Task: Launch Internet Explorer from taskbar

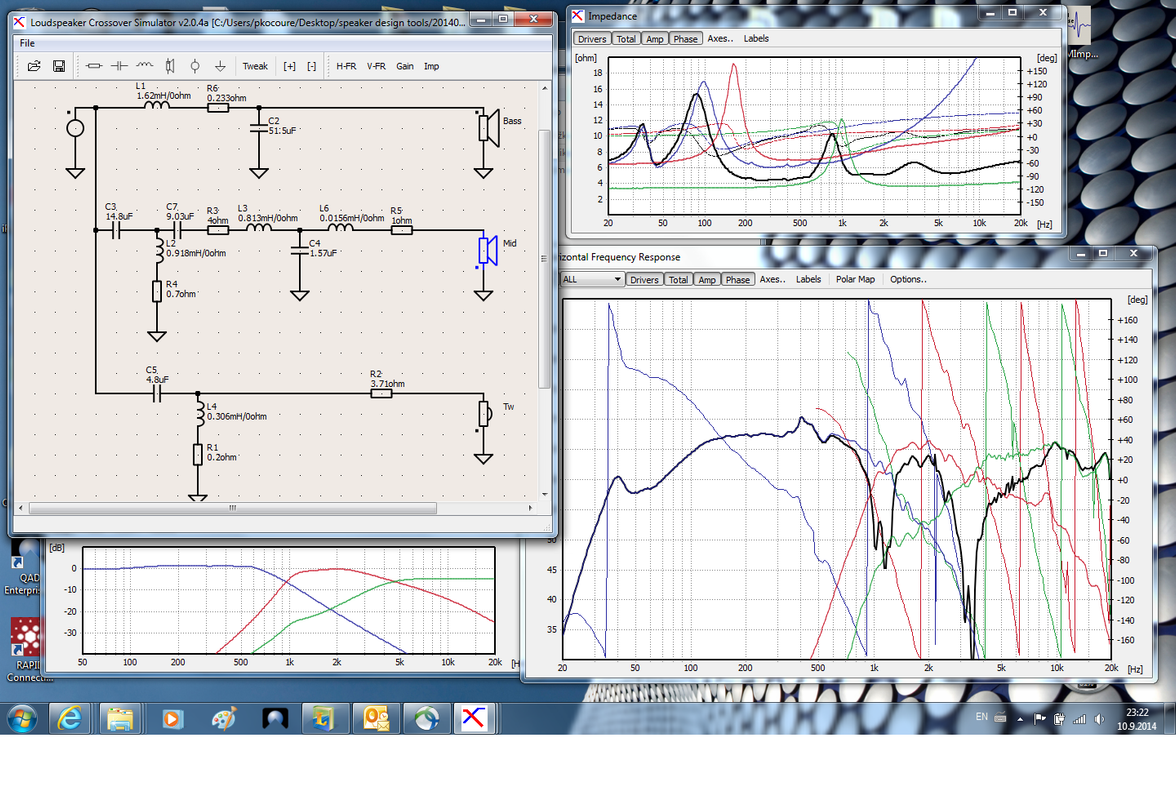Action: coord(70,719)
